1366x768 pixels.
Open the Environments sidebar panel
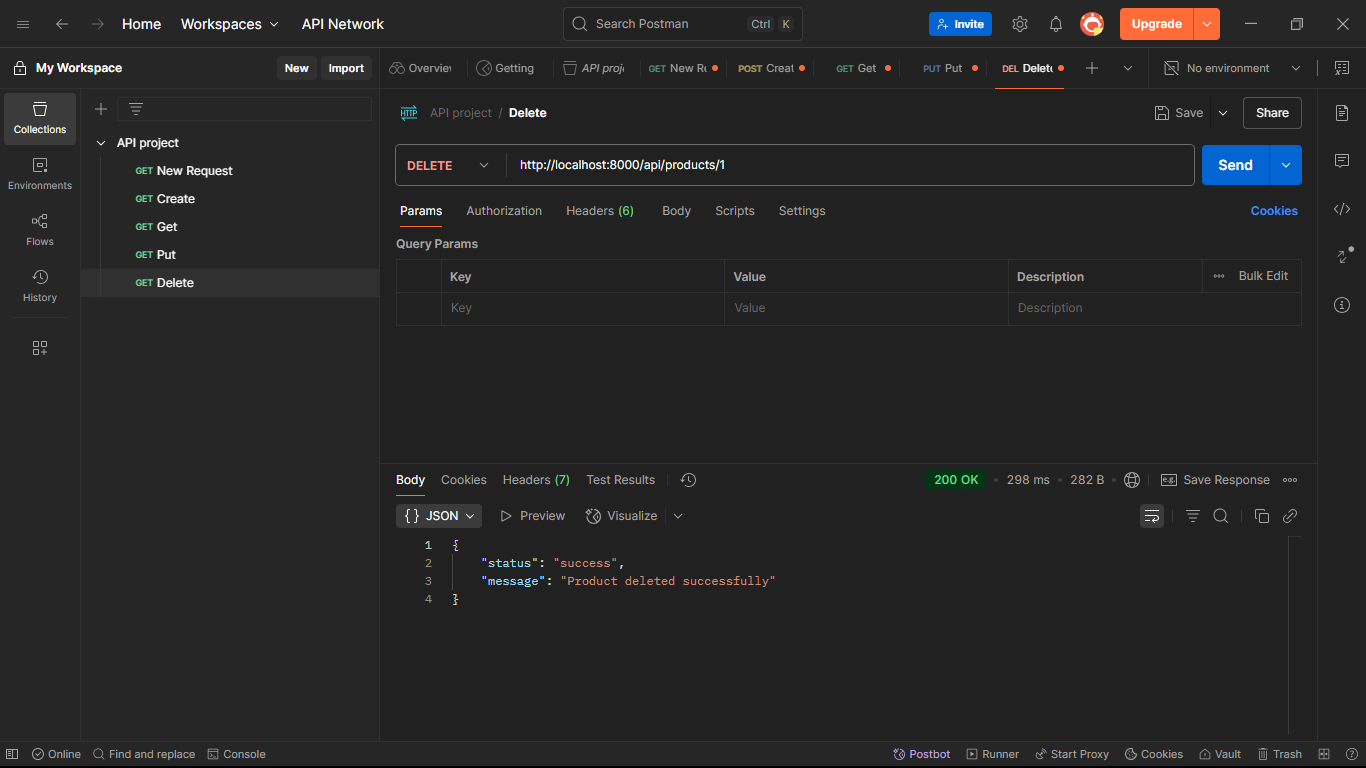pyautogui.click(x=40, y=174)
